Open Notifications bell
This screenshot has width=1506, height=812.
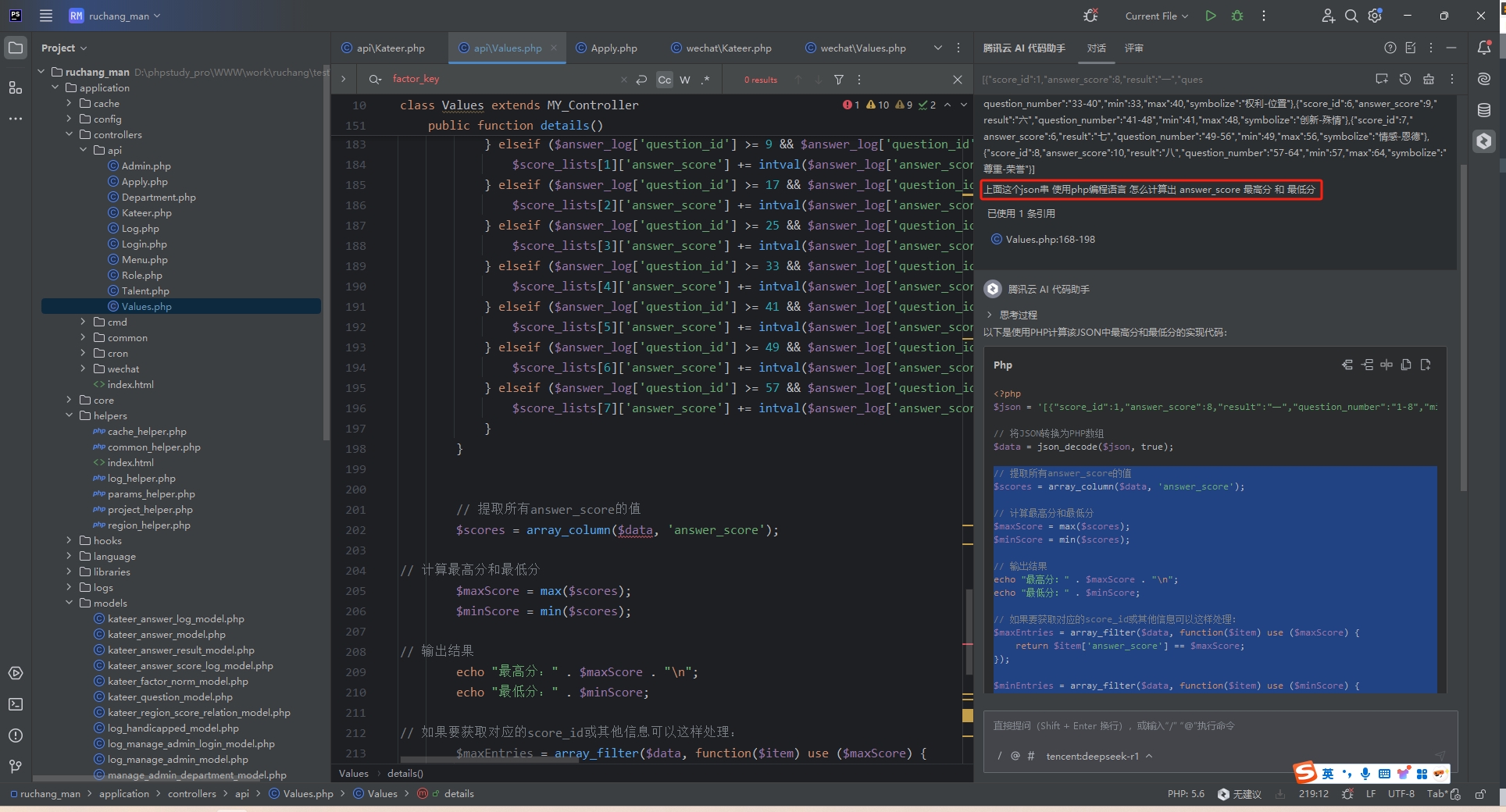pyautogui.click(x=1484, y=48)
